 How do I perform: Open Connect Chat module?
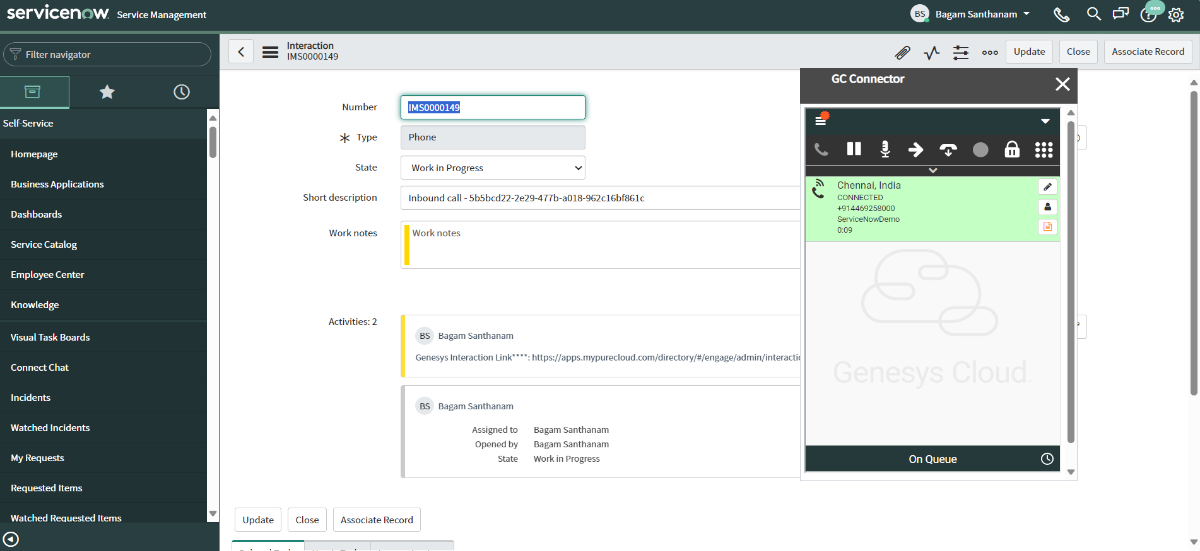coord(40,367)
